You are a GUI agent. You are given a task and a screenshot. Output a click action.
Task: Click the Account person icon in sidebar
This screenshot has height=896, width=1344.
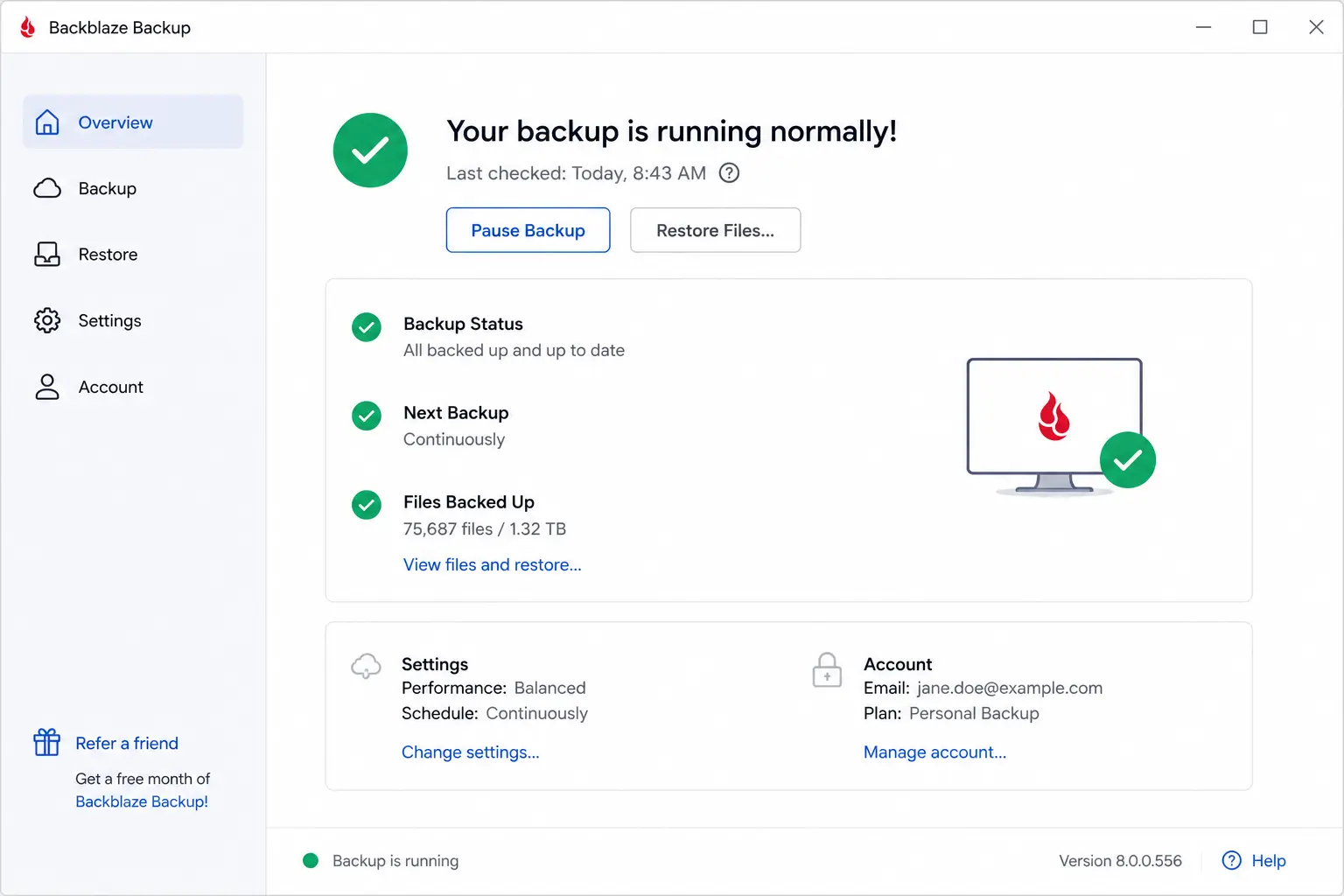tap(47, 387)
